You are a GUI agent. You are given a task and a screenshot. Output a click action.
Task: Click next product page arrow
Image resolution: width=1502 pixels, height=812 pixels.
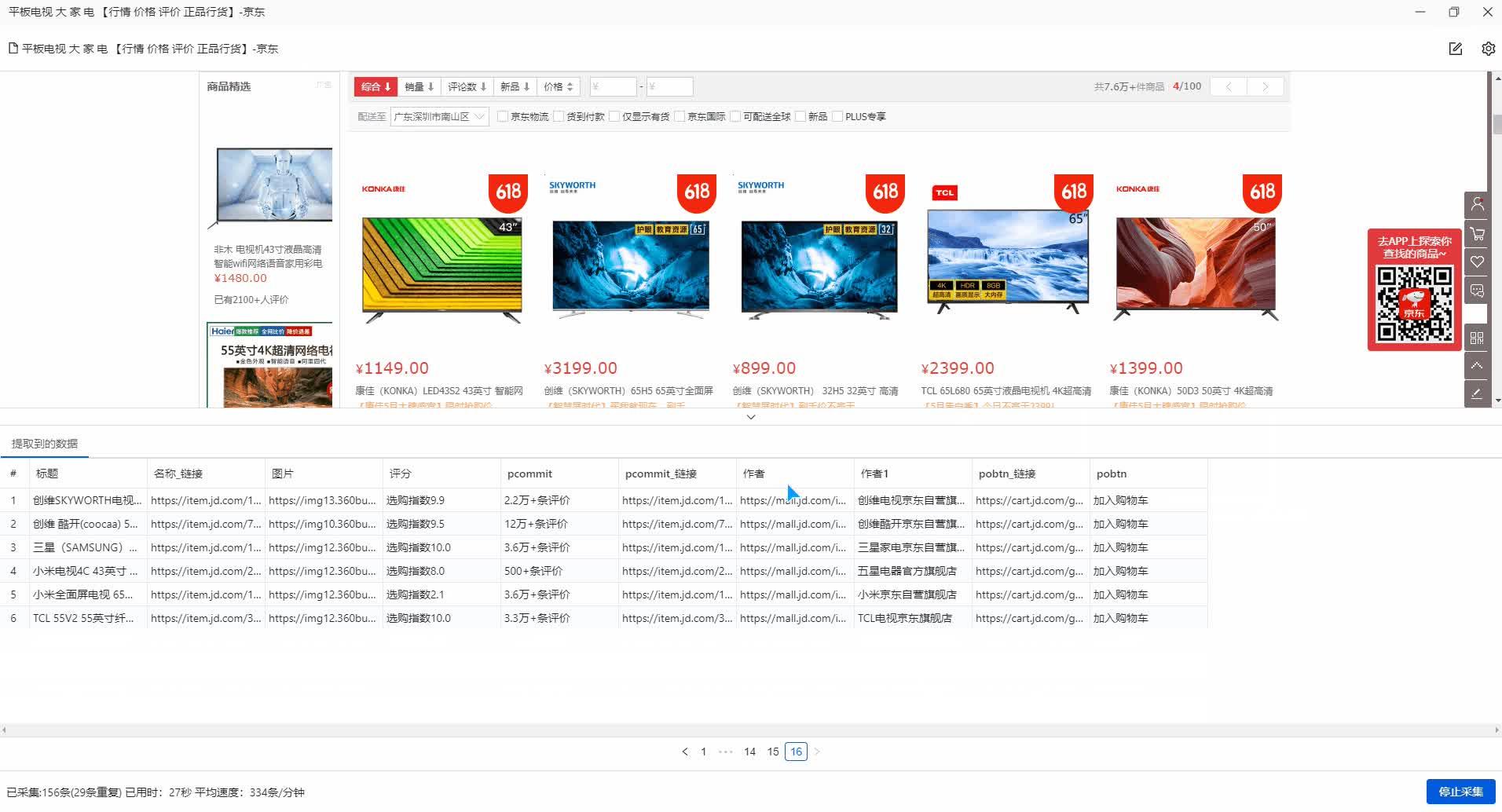[x=1265, y=86]
